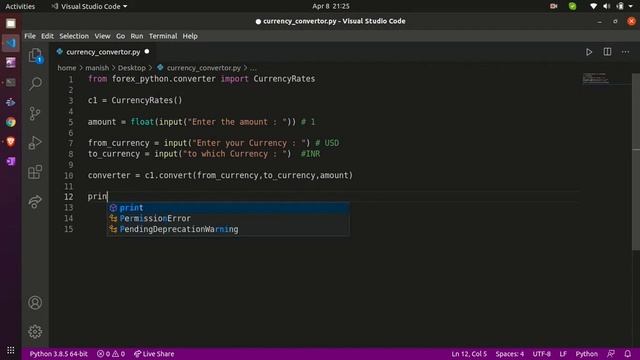Open Files from Ubuntu dock
The width and height of the screenshot is (640, 360).
[x=11, y=23]
